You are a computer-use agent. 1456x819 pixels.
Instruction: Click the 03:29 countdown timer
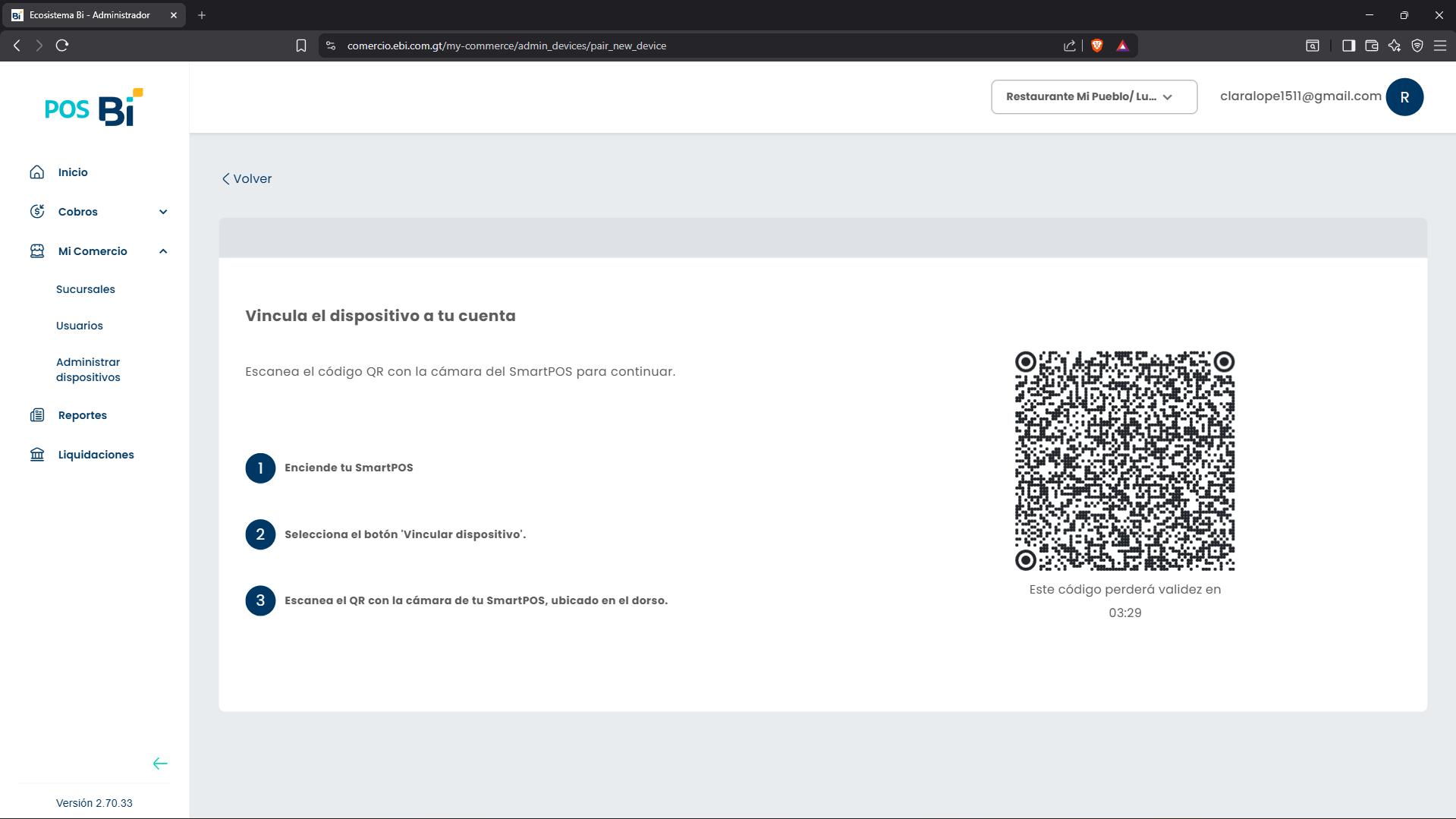[x=1125, y=613]
